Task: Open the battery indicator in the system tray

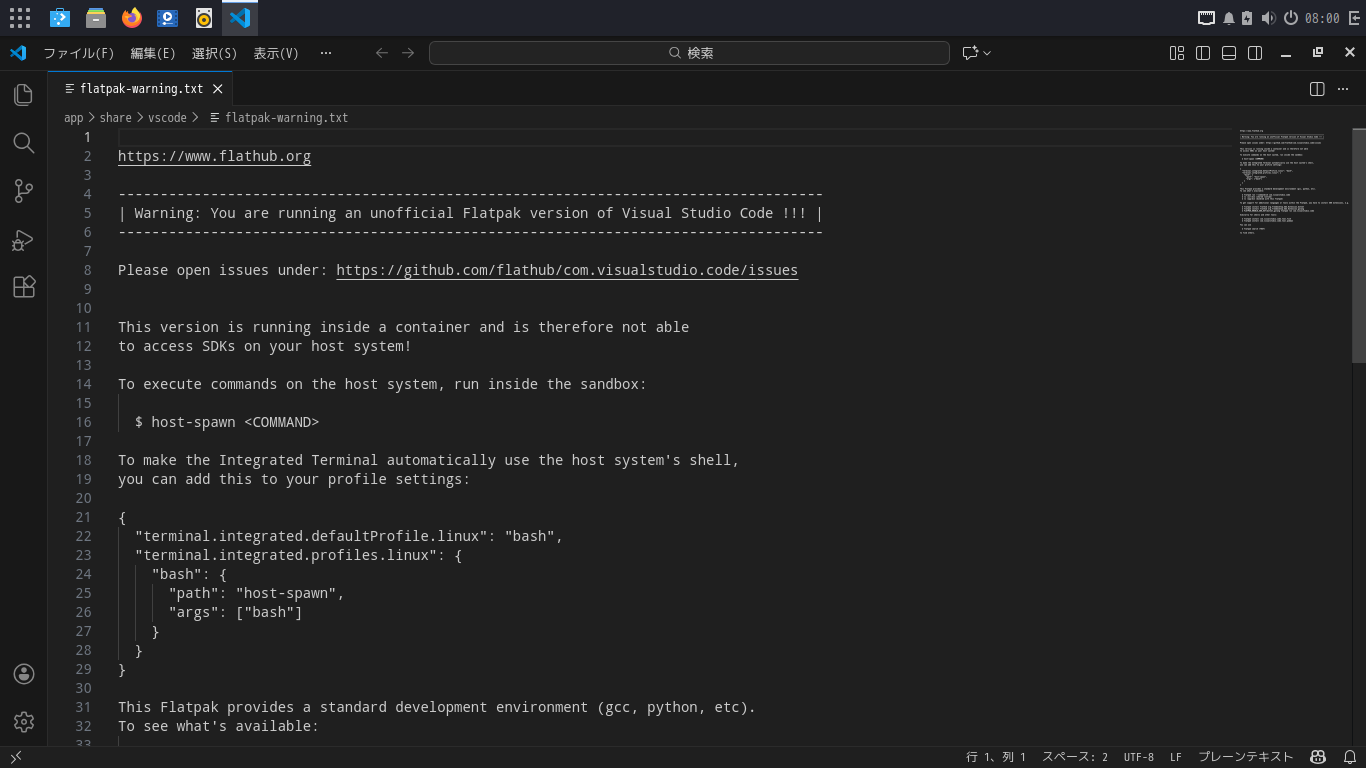Action: (x=1247, y=18)
